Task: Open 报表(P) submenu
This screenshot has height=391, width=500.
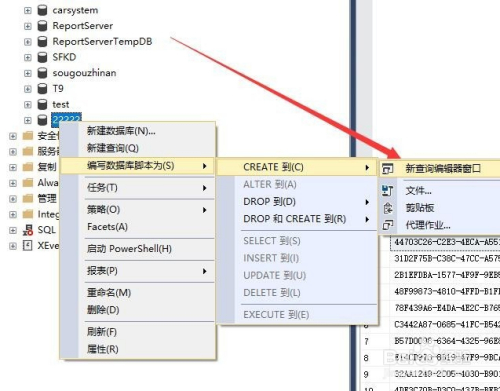Action: click(137, 271)
